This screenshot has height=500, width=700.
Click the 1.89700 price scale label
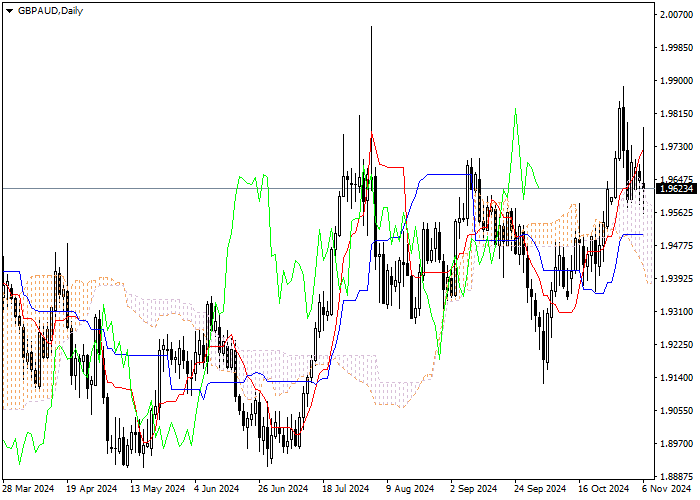(677, 444)
